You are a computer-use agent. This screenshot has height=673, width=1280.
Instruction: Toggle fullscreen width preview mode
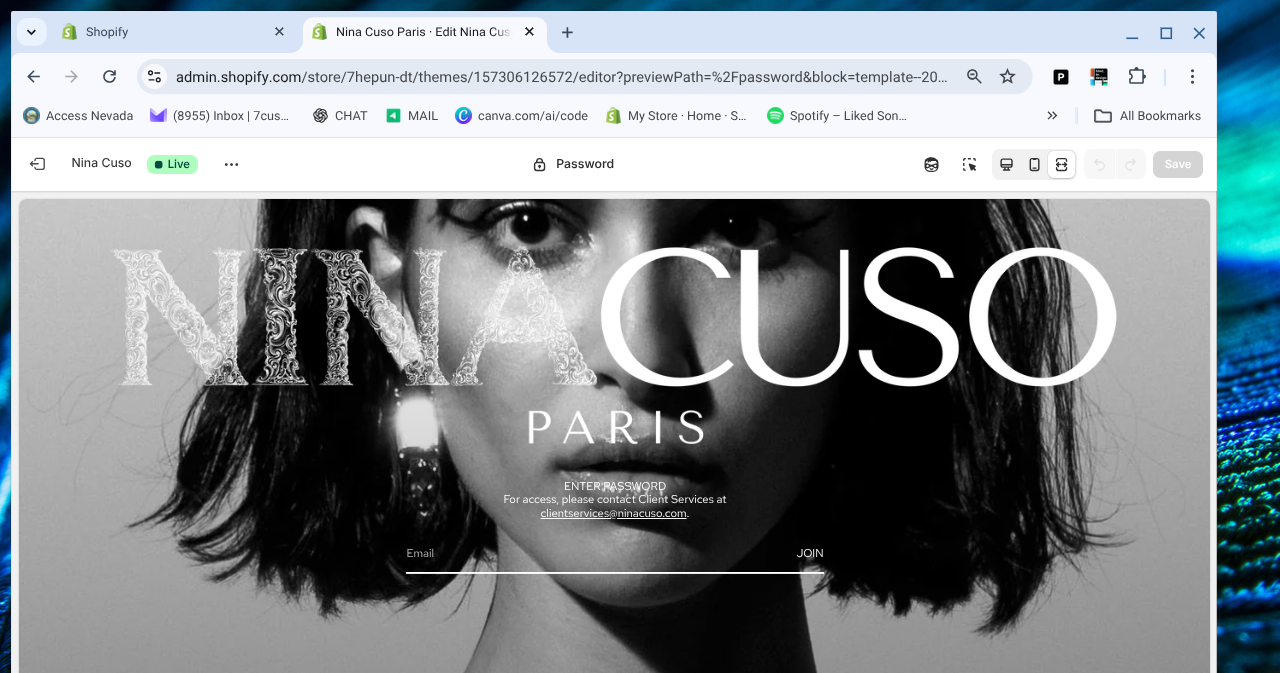point(1062,165)
